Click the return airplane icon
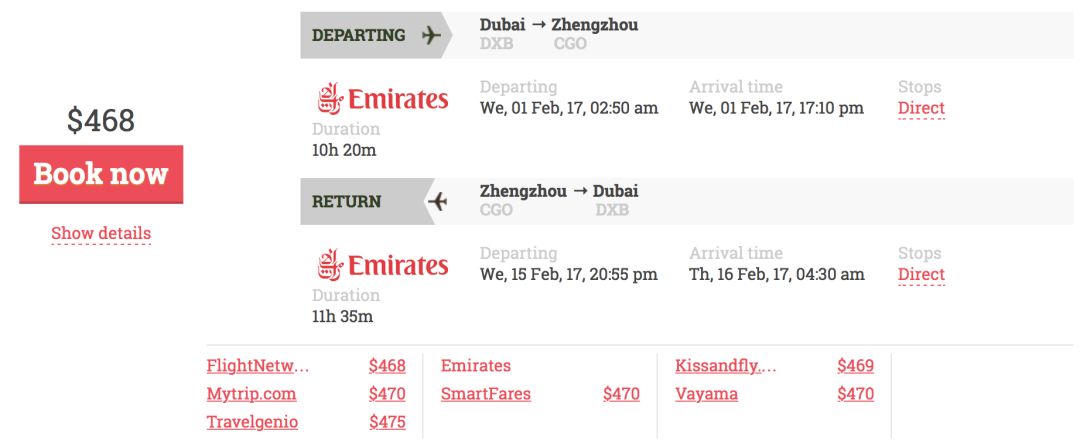Image resolution: width=1080 pixels, height=444 pixels. click(437, 202)
